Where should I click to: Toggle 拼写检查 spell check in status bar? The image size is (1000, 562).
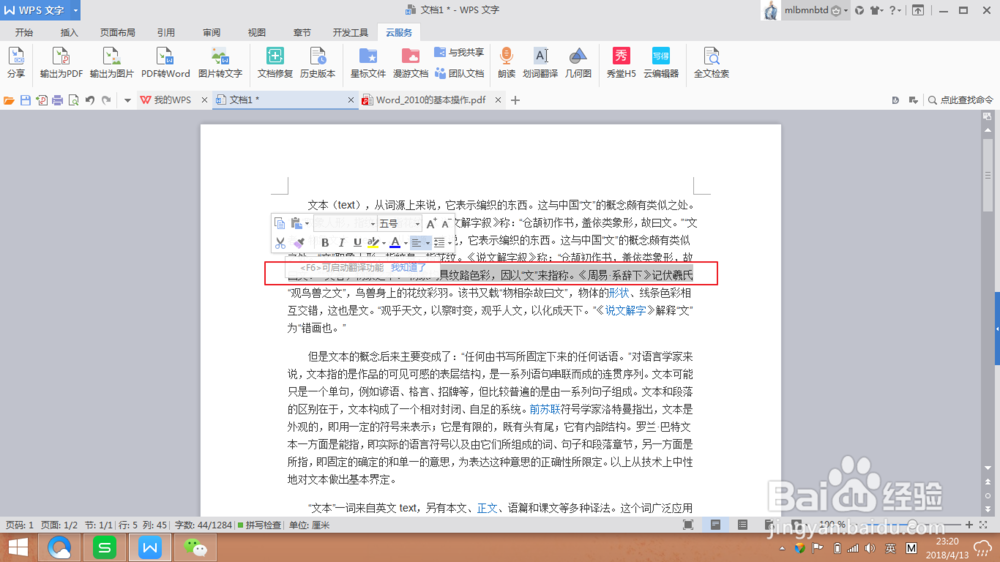[x=260, y=525]
